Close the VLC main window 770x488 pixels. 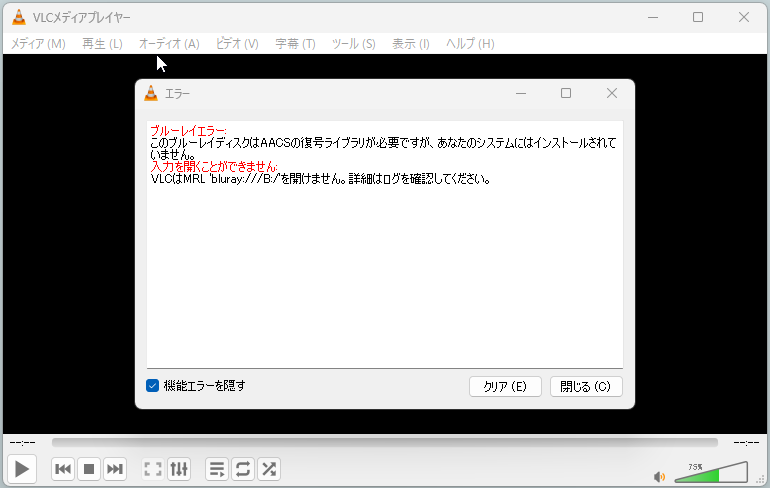point(743,17)
